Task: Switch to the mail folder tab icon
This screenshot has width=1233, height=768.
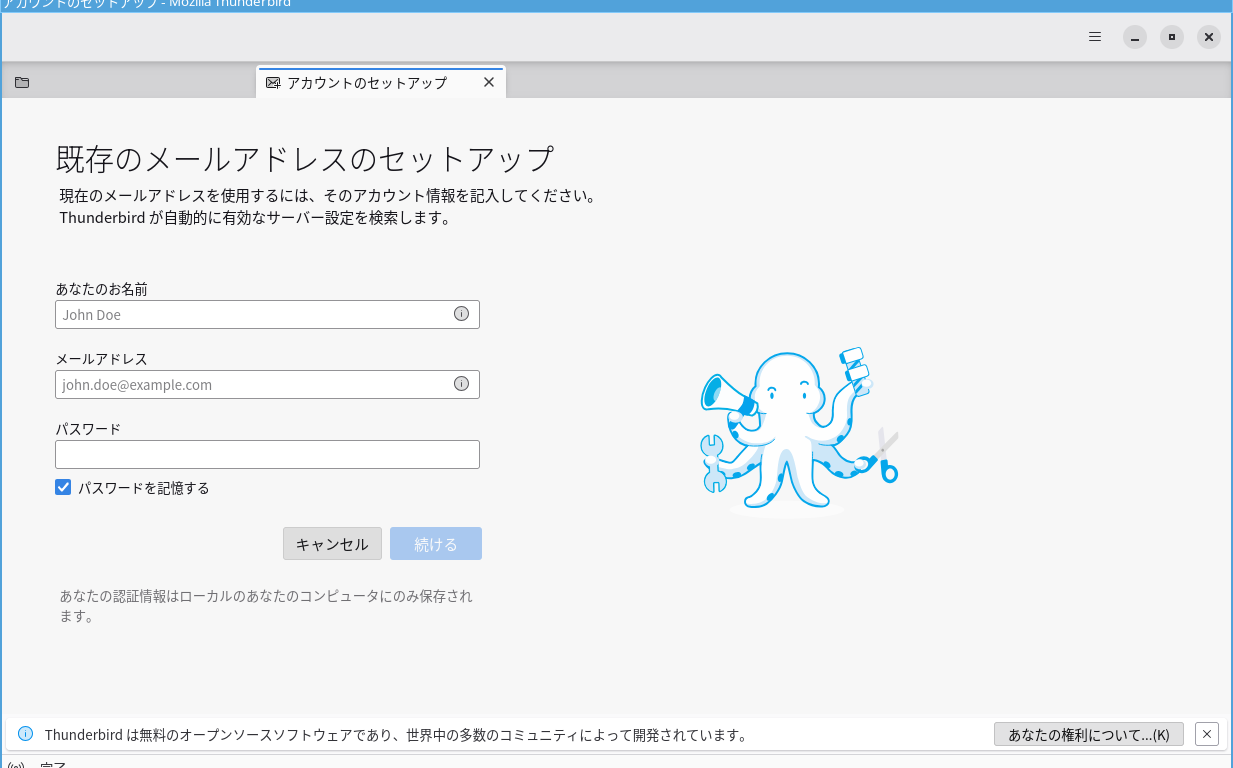Action: point(22,83)
